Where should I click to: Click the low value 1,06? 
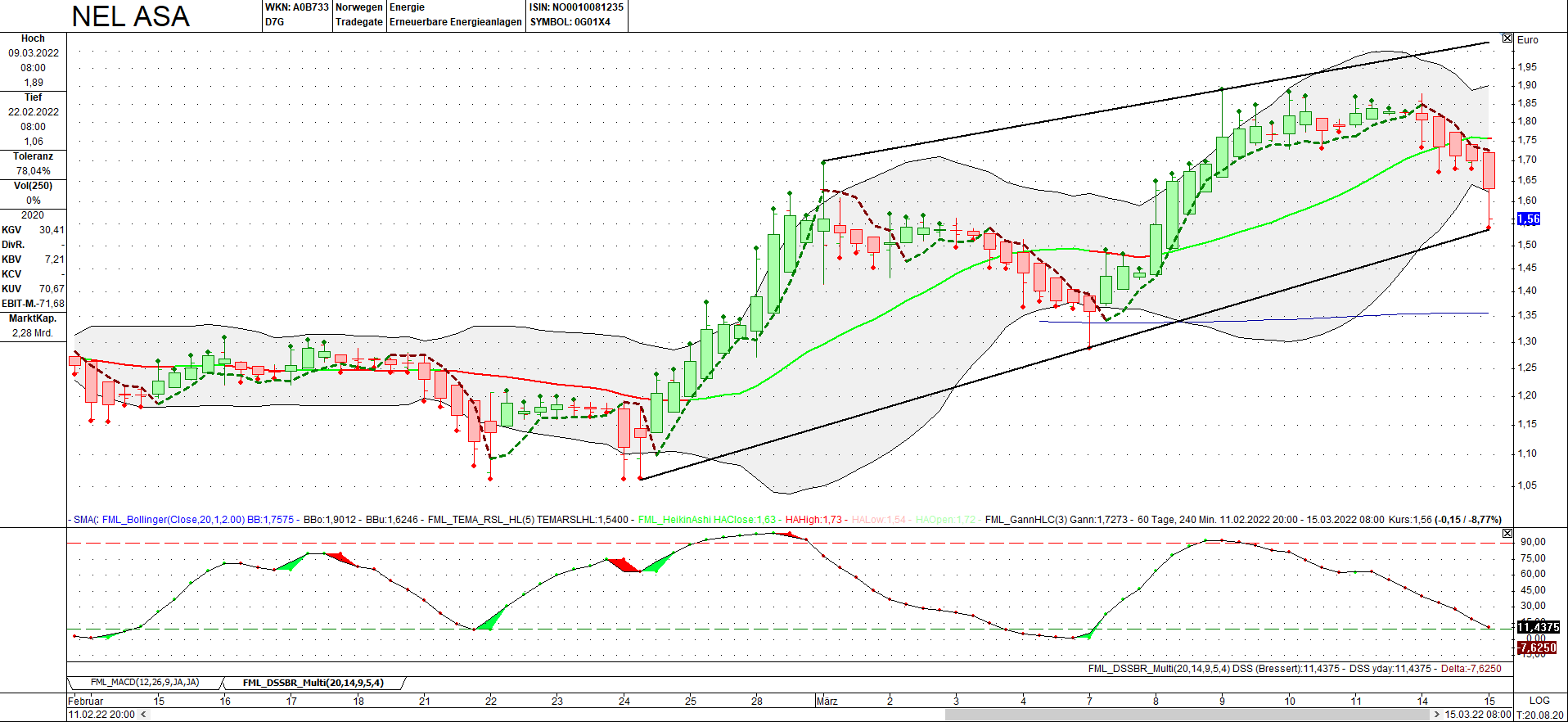(x=34, y=142)
